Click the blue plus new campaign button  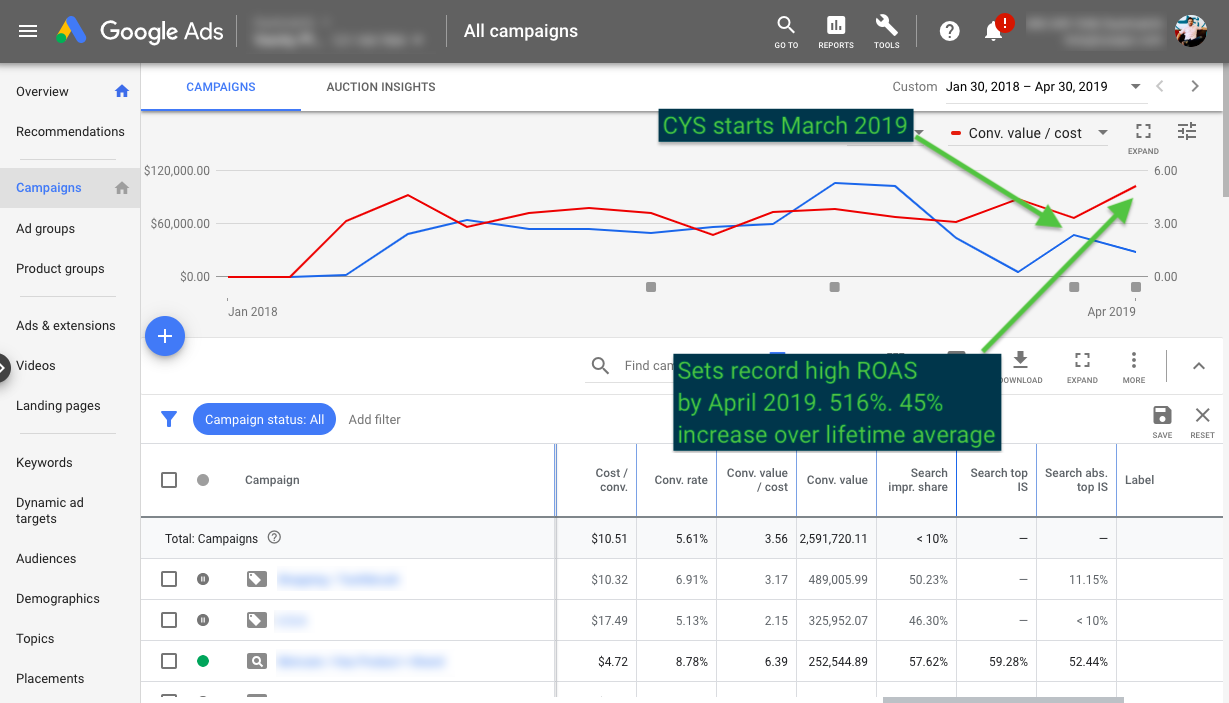[x=165, y=336]
